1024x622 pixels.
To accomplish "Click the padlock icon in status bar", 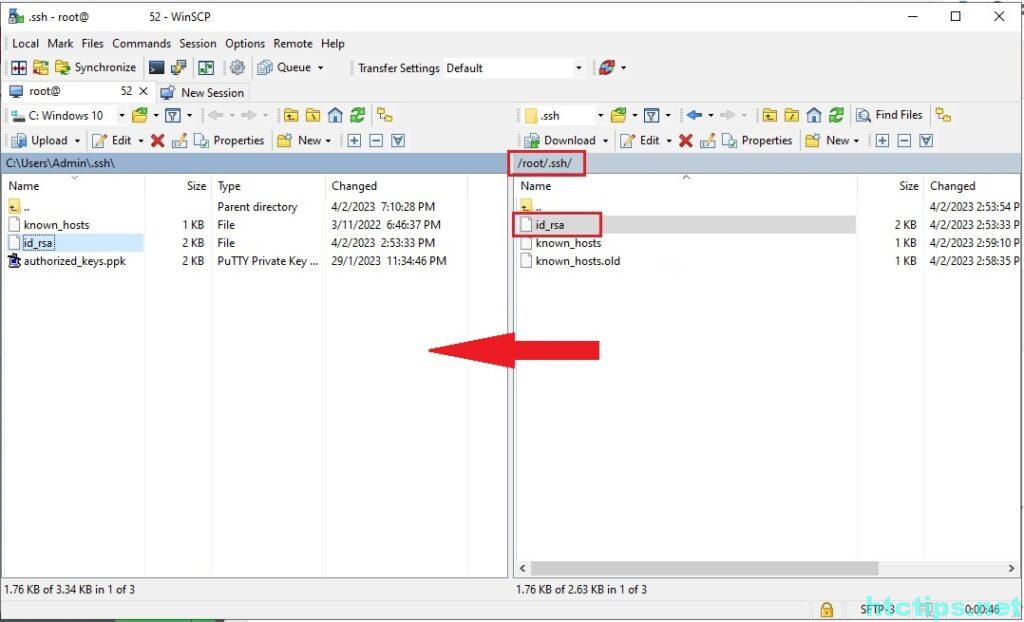I will (827, 610).
